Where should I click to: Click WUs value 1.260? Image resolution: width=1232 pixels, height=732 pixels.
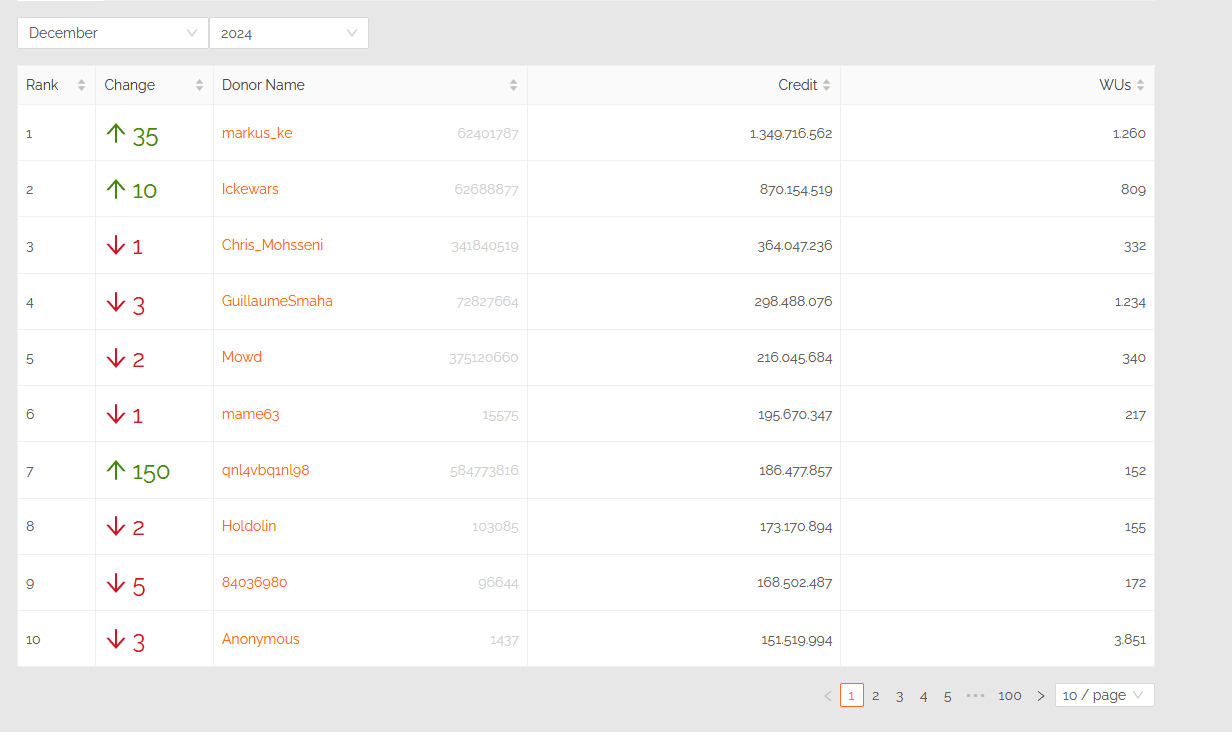coord(1129,133)
